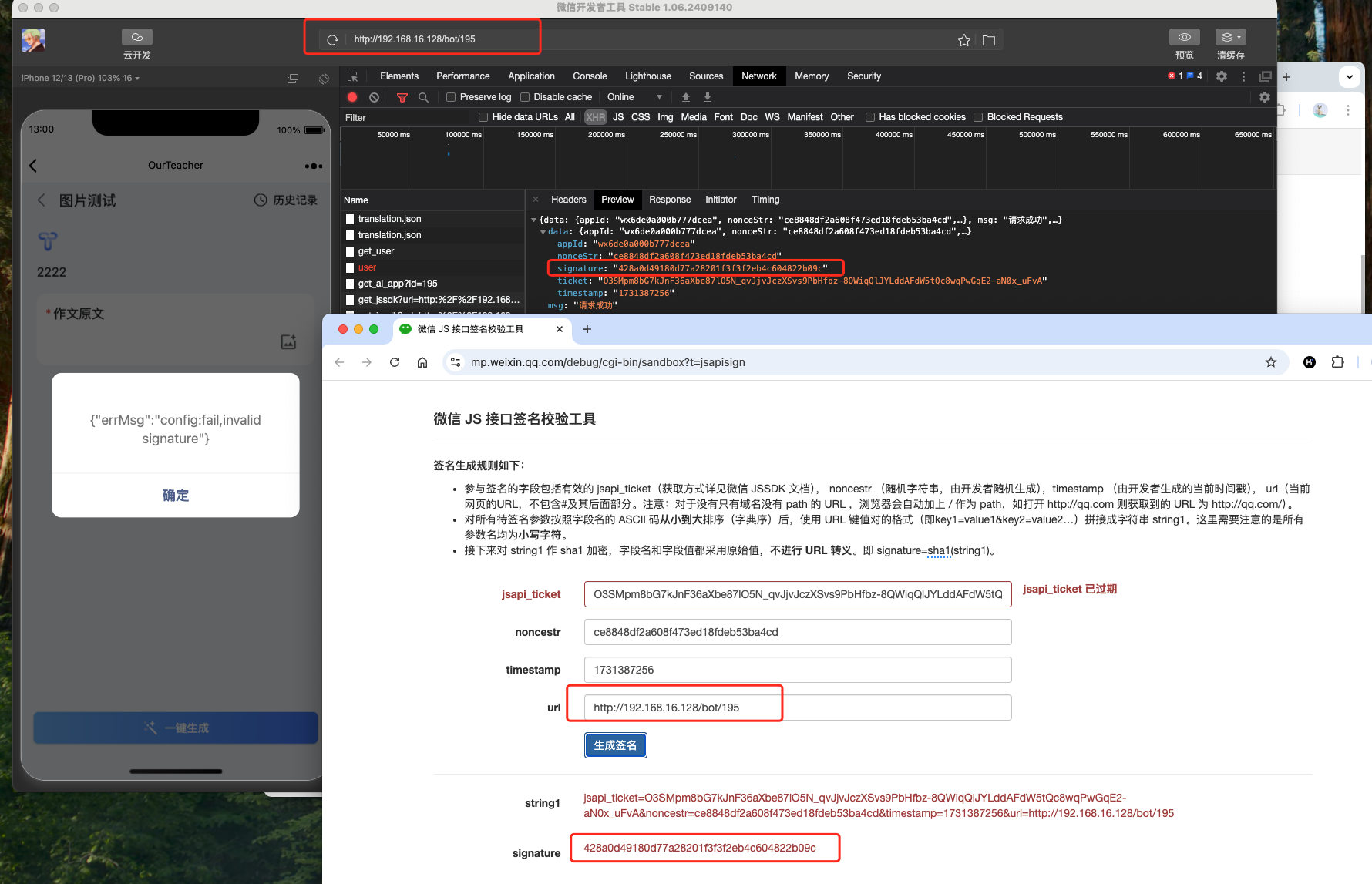1372x884 pixels.
Task: Toggle the network filter funnel icon
Action: pyautogui.click(x=402, y=97)
